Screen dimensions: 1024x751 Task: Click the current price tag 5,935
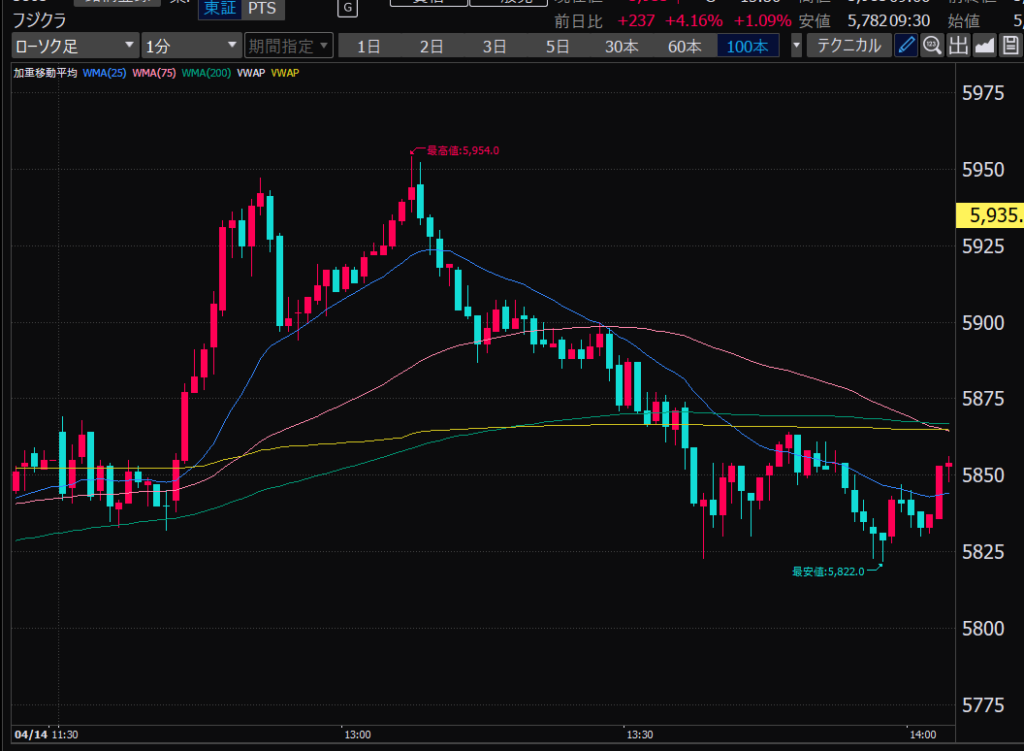click(989, 215)
